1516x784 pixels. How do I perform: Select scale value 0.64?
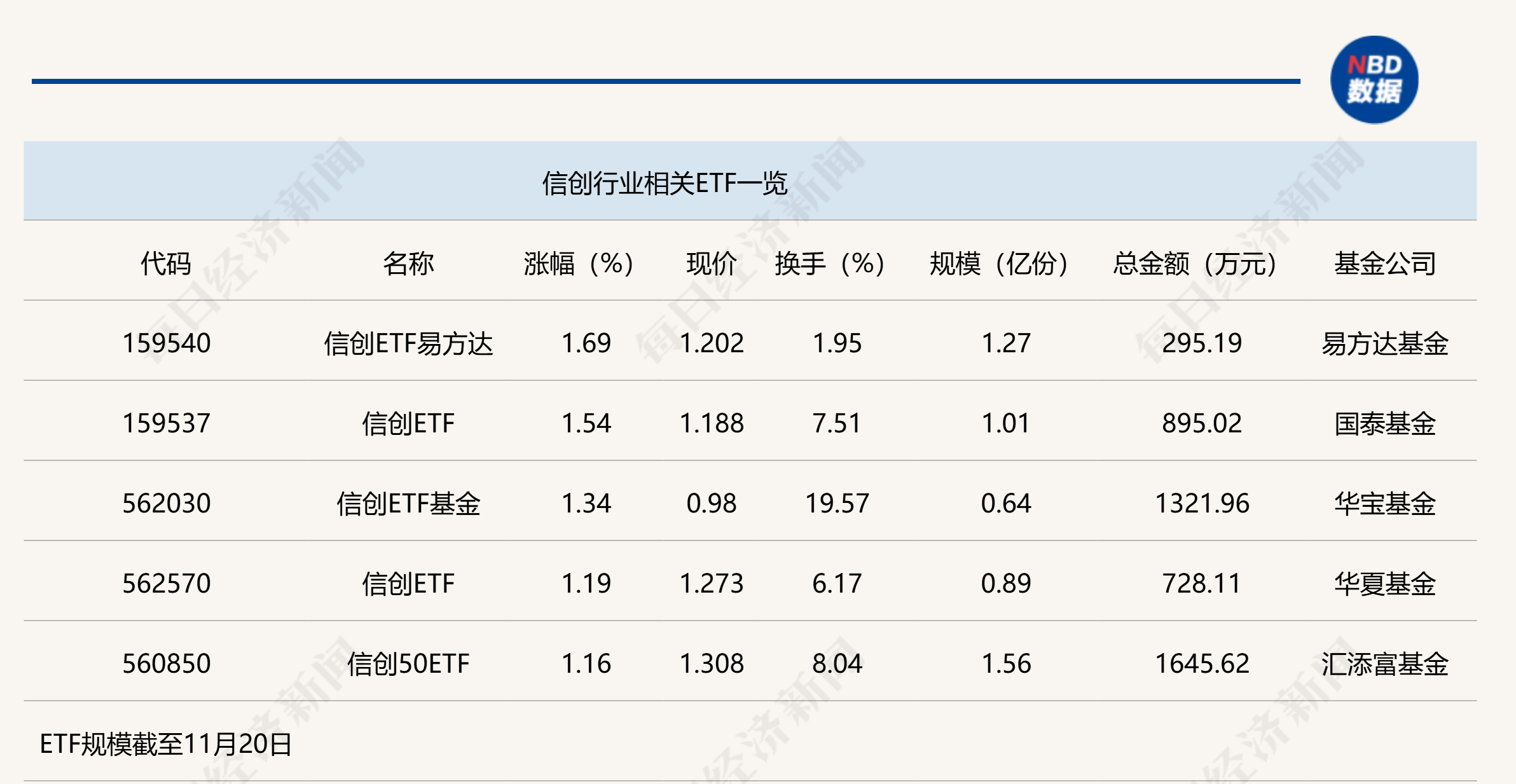[x=1006, y=504]
